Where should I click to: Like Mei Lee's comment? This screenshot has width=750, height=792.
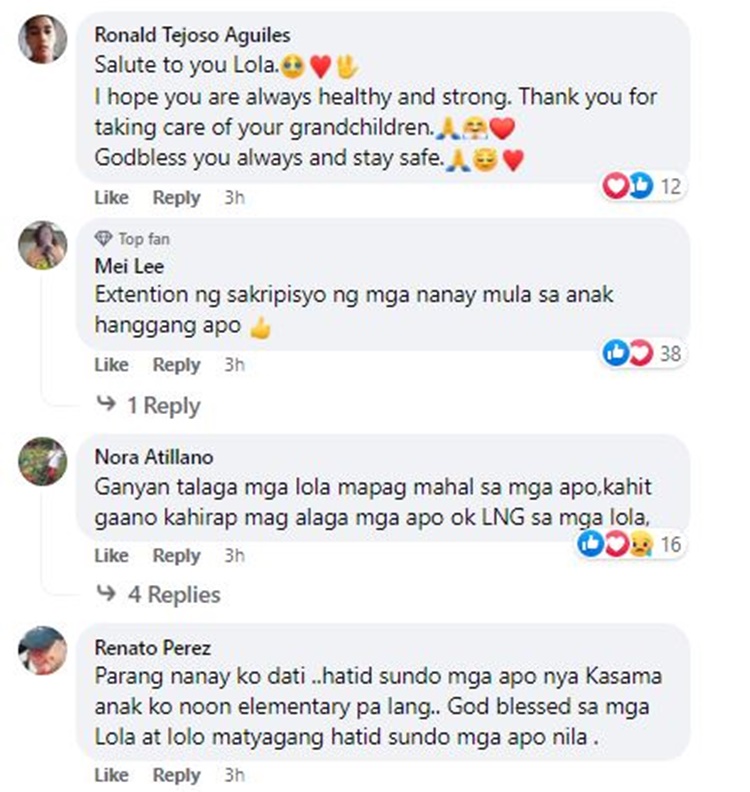tap(112, 364)
